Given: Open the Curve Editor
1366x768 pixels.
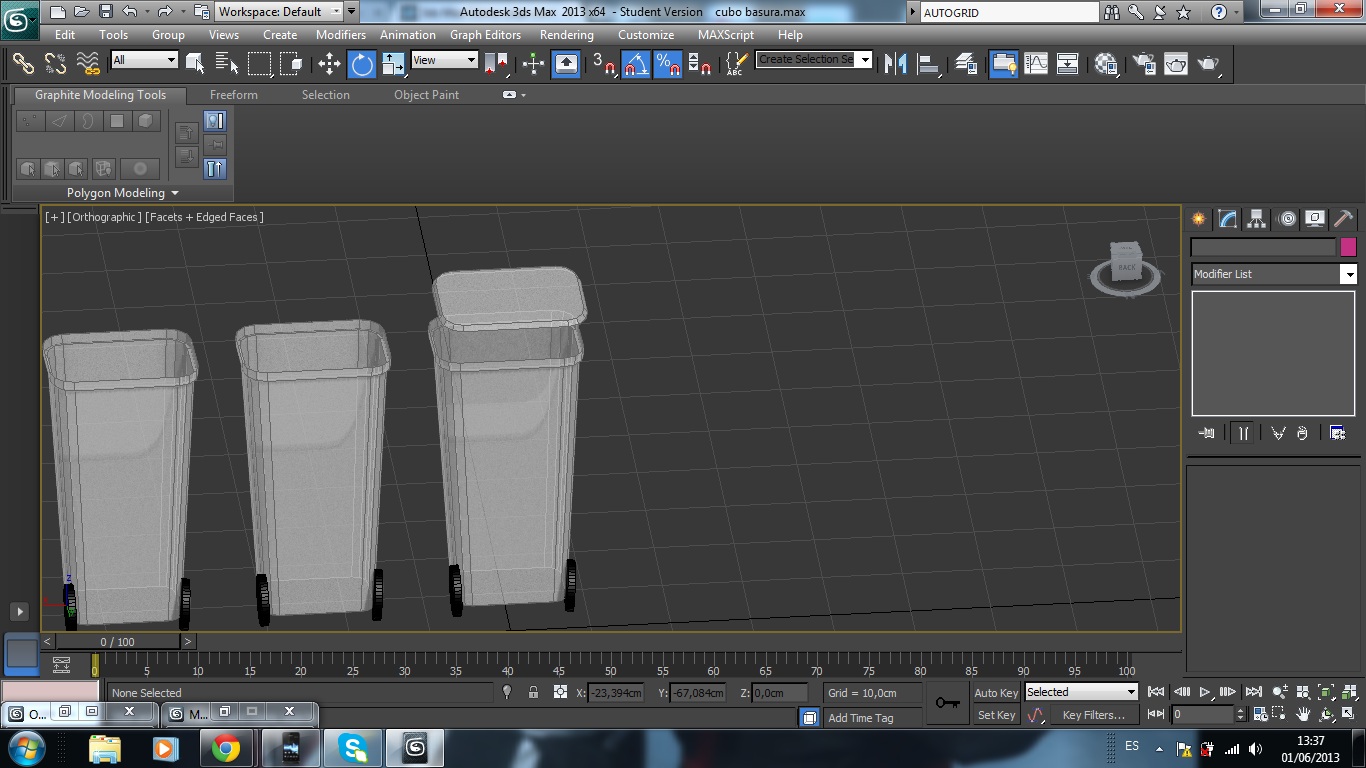Looking at the screenshot, I should (x=1036, y=64).
